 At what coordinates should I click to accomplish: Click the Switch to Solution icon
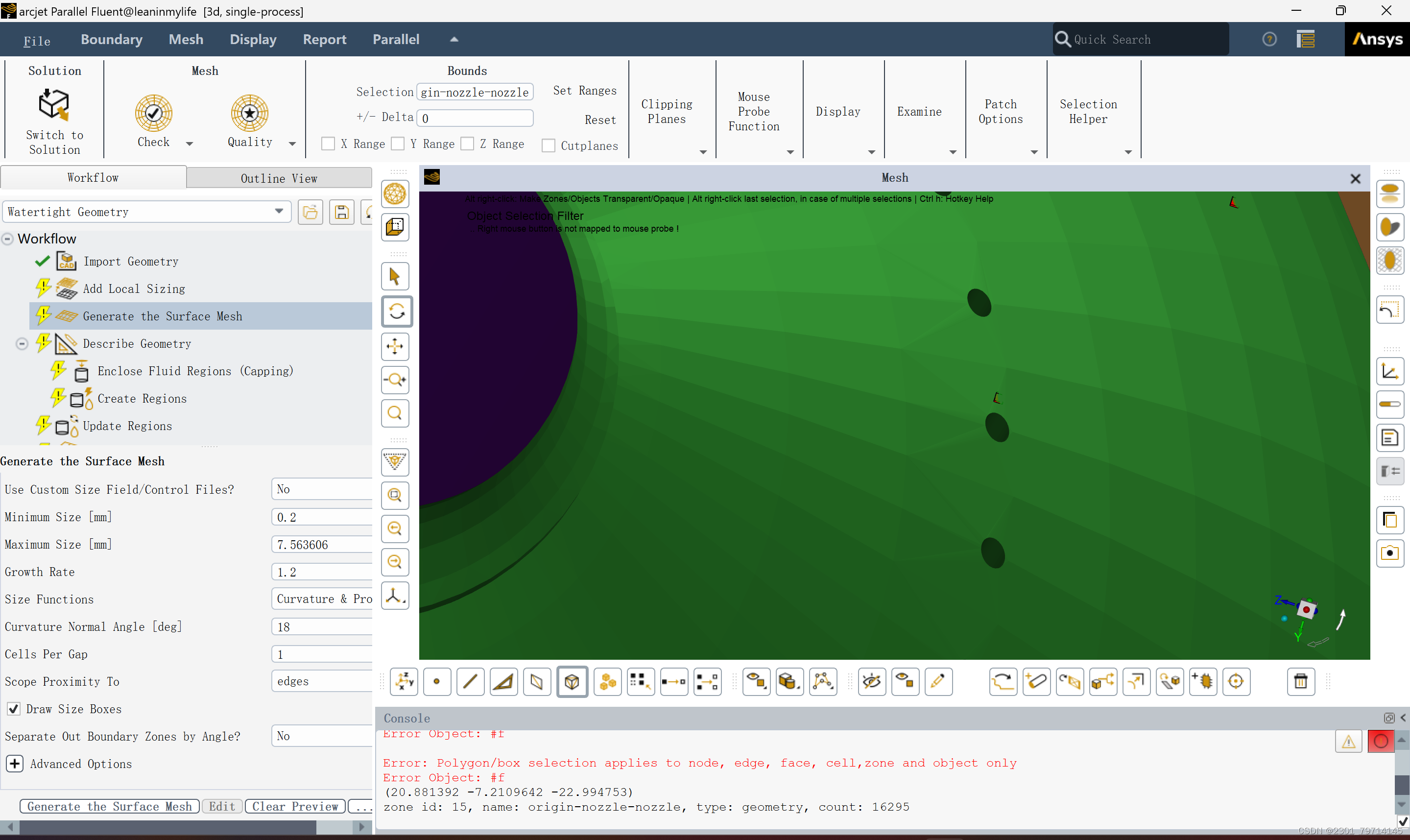click(54, 105)
